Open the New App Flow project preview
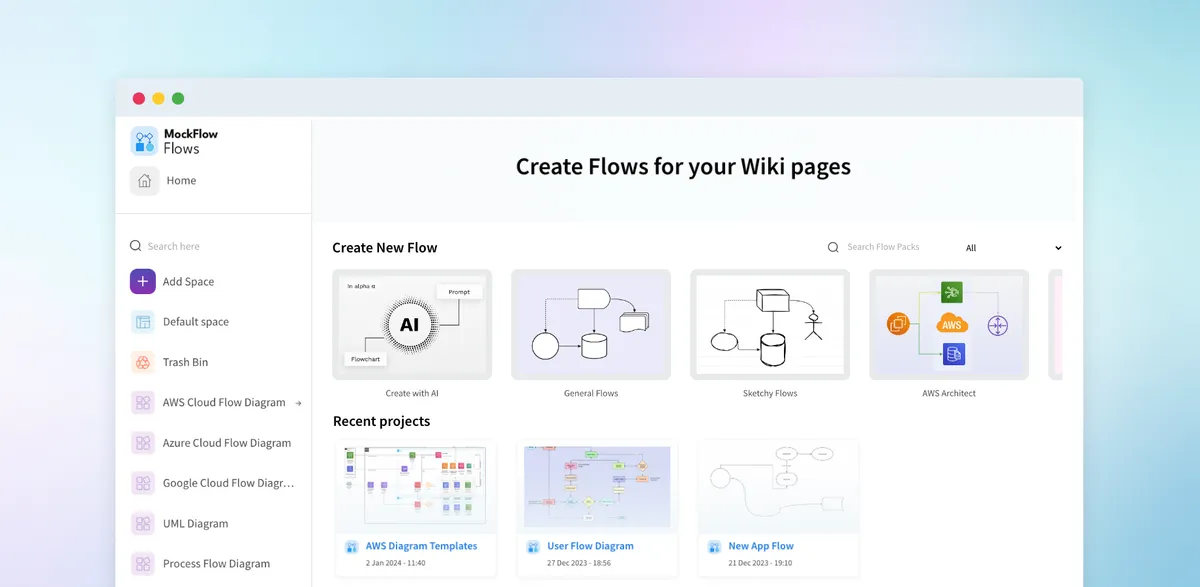Viewport: 1200px width, 587px height. pos(778,487)
